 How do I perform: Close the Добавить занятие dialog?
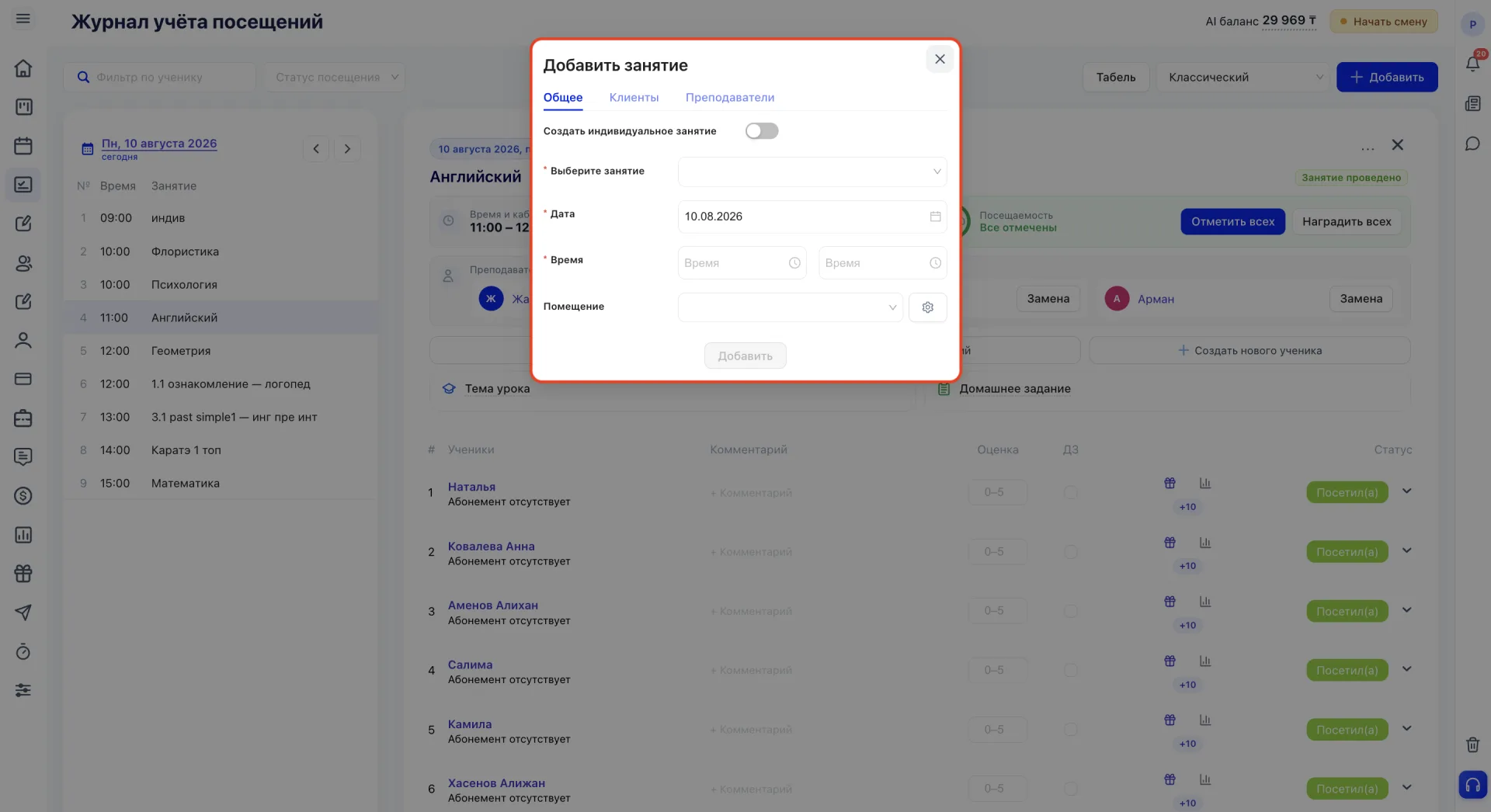tap(940, 59)
